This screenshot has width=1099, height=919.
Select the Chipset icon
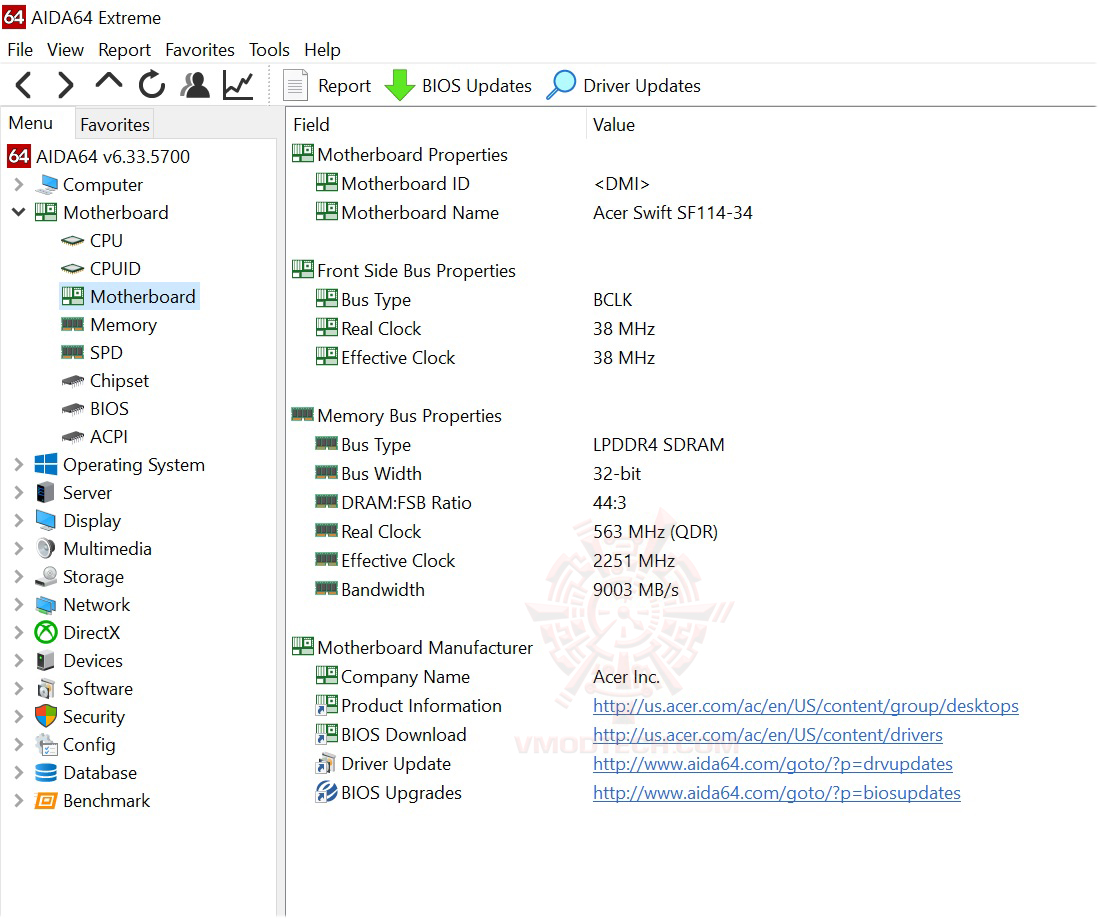72,381
